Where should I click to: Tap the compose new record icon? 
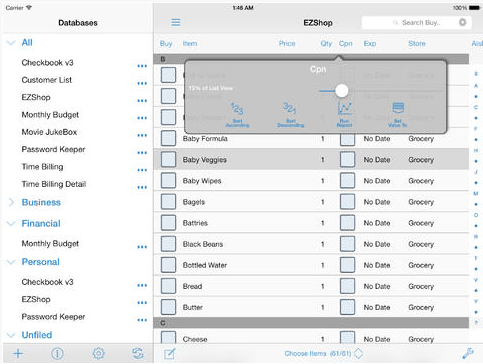pyautogui.click(x=169, y=353)
